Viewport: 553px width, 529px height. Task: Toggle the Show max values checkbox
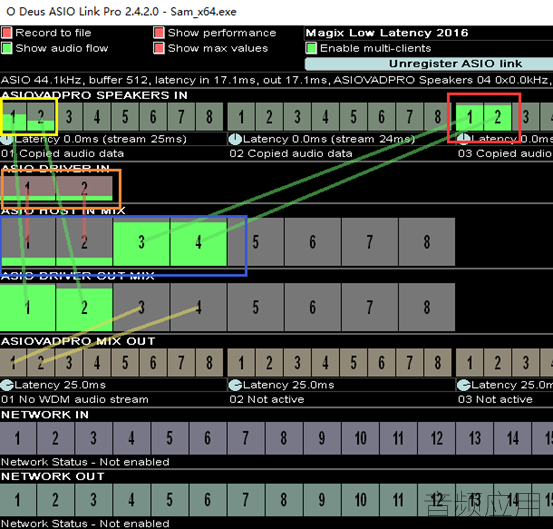click(159, 48)
